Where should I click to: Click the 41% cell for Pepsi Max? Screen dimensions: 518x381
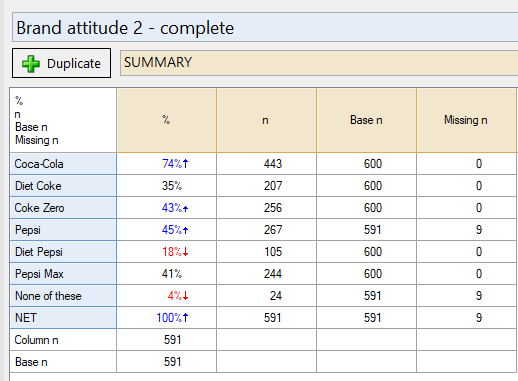tap(166, 274)
